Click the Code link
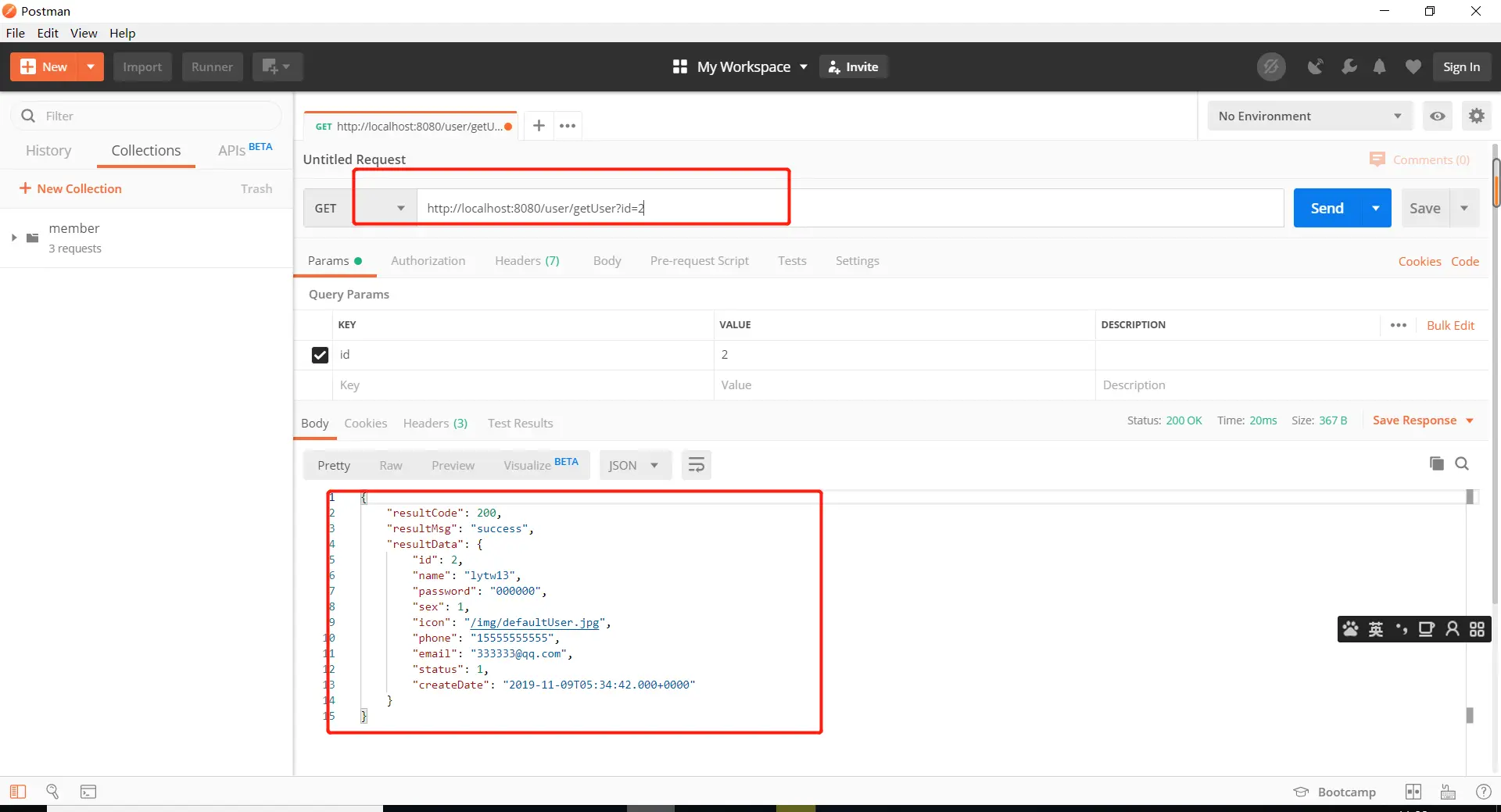This screenshot has height=812, width=1501. pos(1465,261)
